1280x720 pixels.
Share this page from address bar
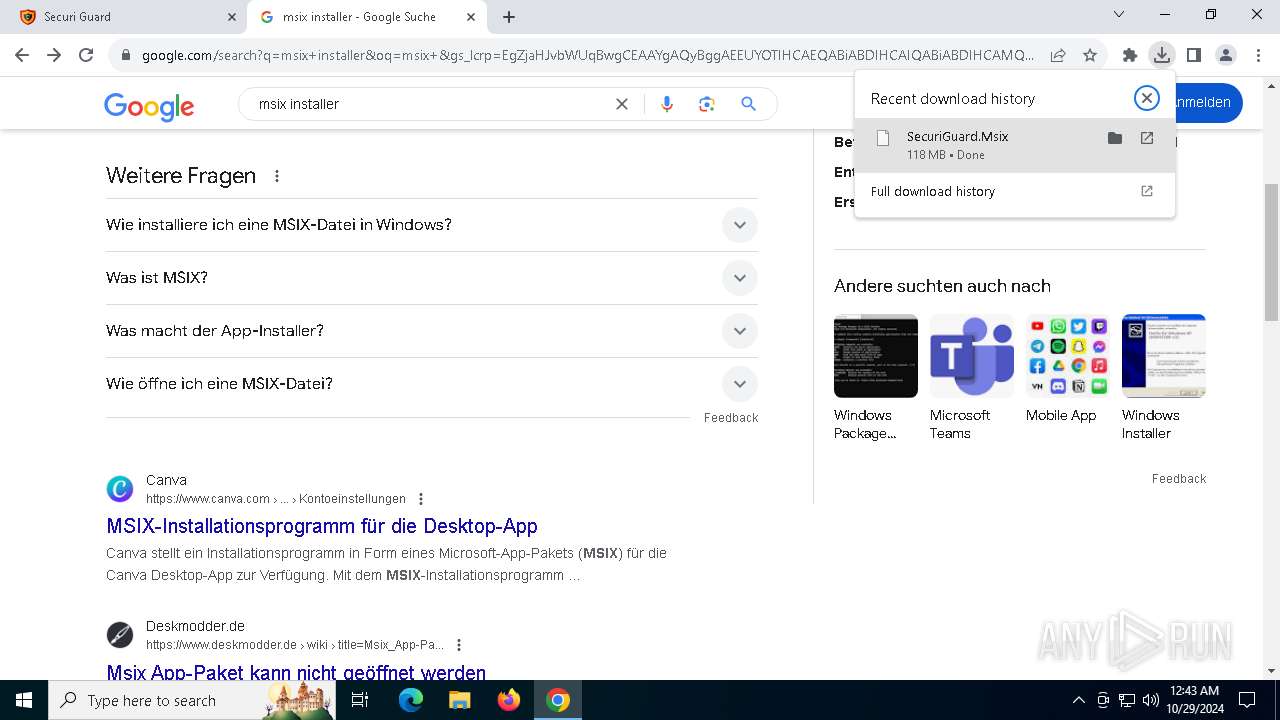1058,55
